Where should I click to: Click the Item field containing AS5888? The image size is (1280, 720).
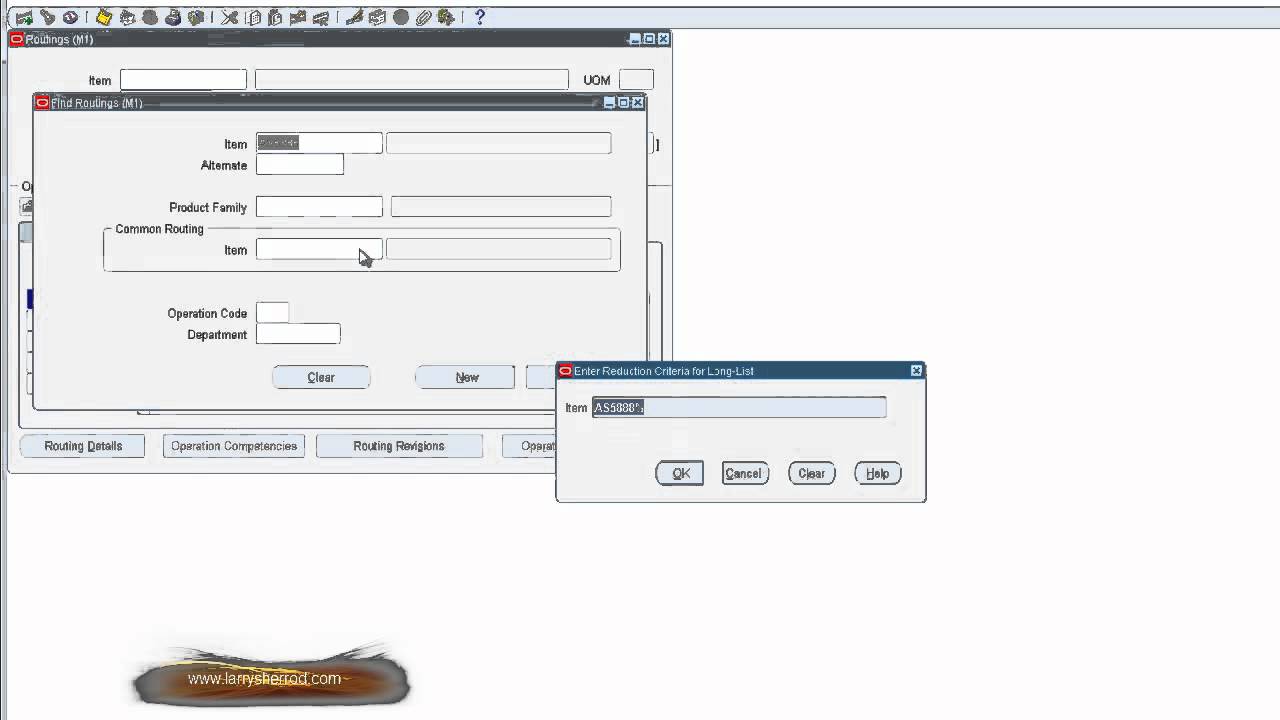click(739, 407)
